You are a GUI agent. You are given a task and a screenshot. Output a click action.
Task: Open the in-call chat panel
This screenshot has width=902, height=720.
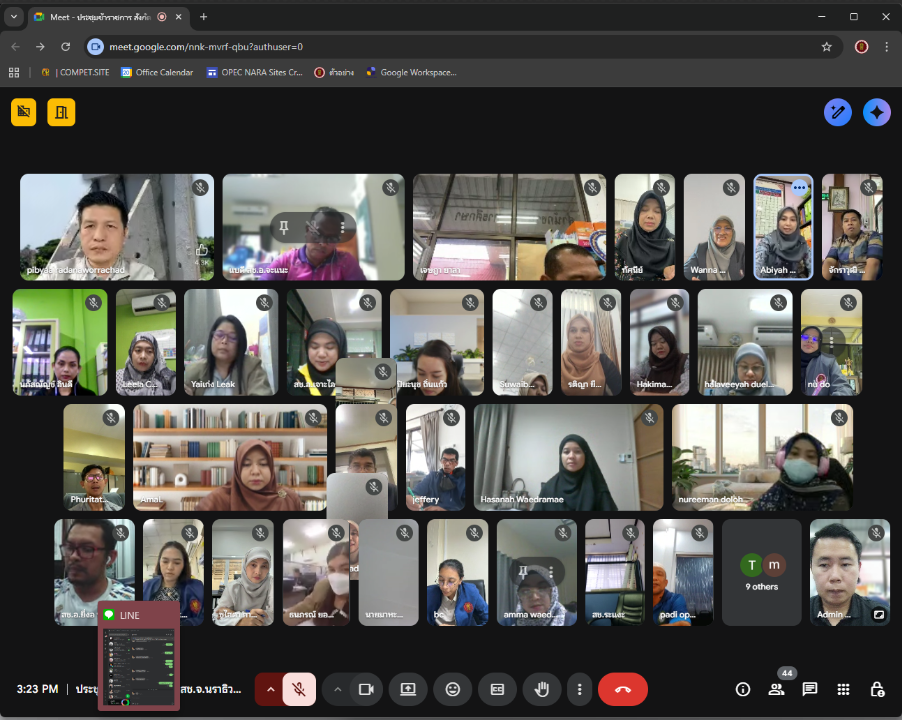[x=810, y=689]
